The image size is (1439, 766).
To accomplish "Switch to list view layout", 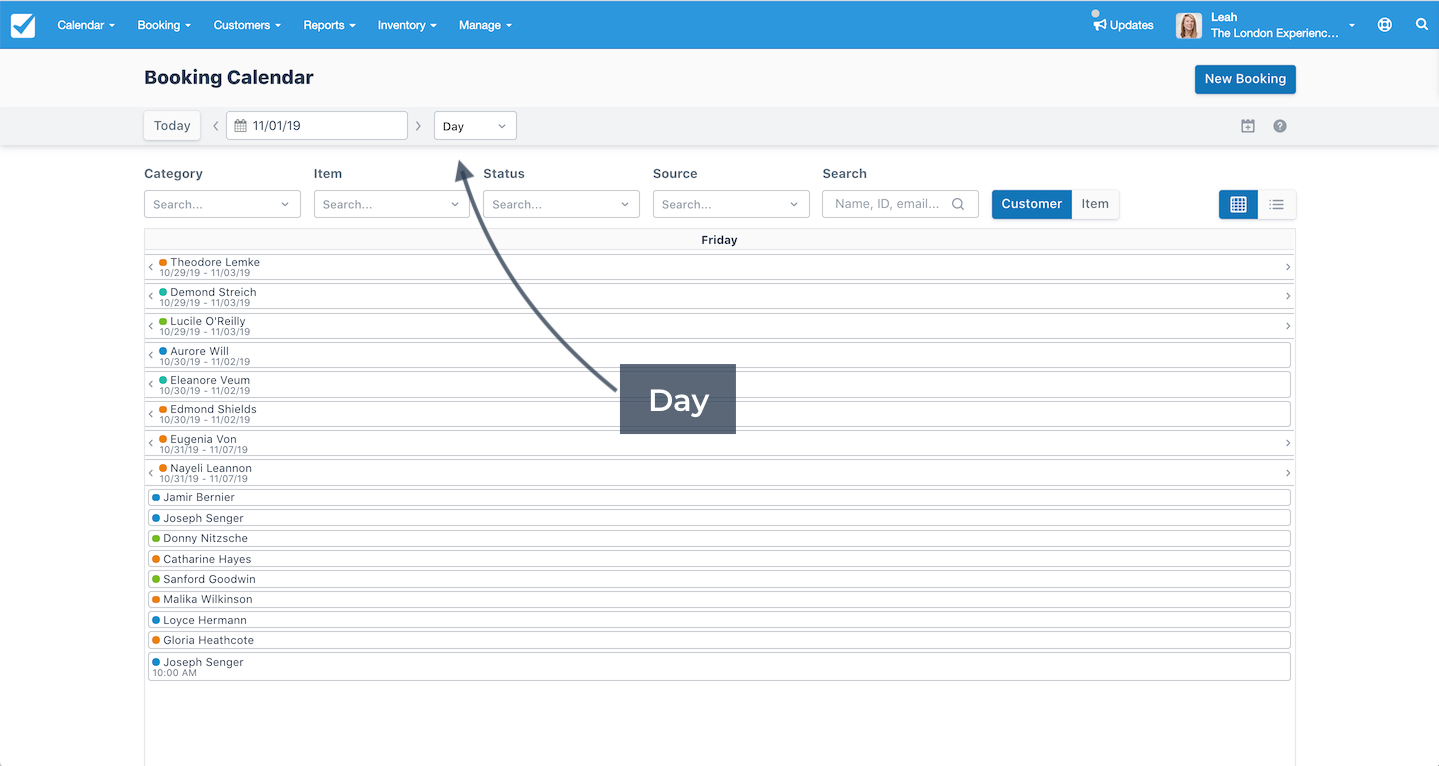I will point(1277,204).
